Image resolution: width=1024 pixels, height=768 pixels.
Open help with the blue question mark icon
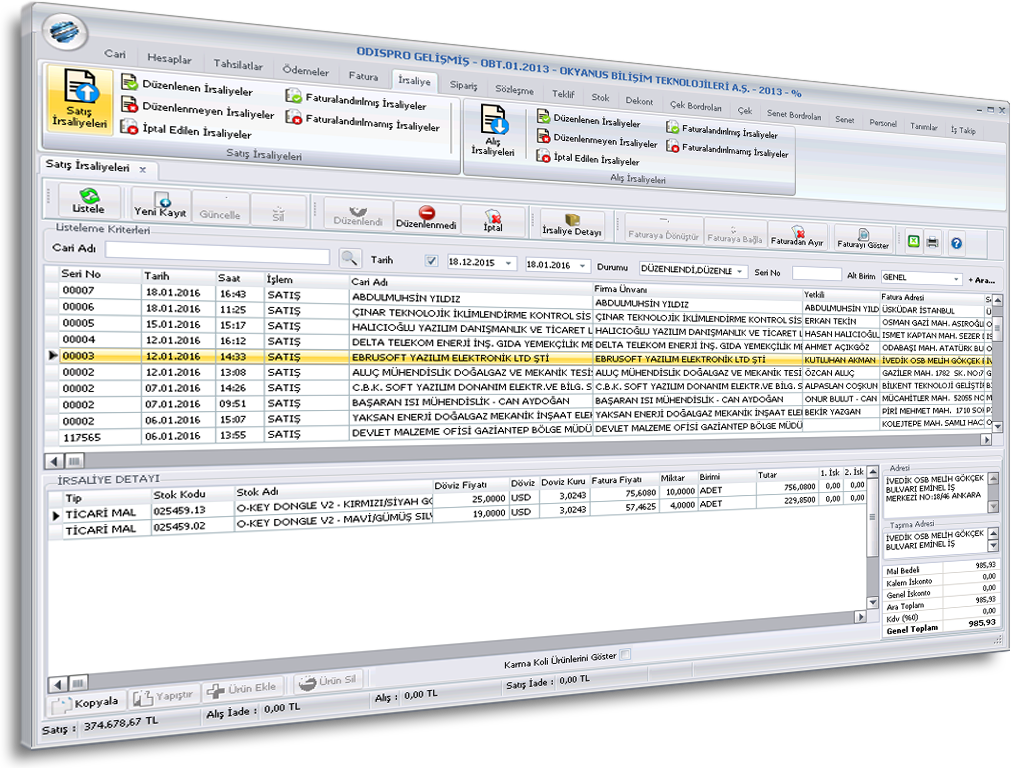pos(957,244)
